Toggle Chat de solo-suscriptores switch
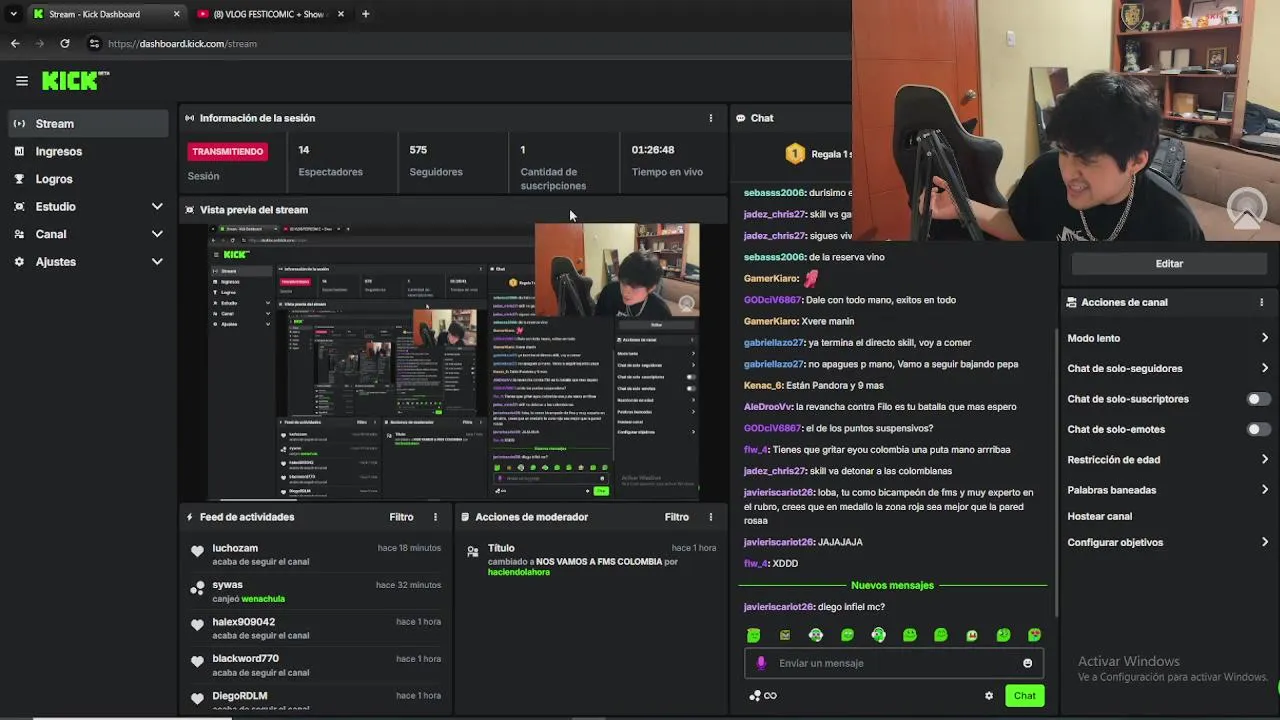The width and height of the screenshot is (1280, 720). coord(1258,399)
